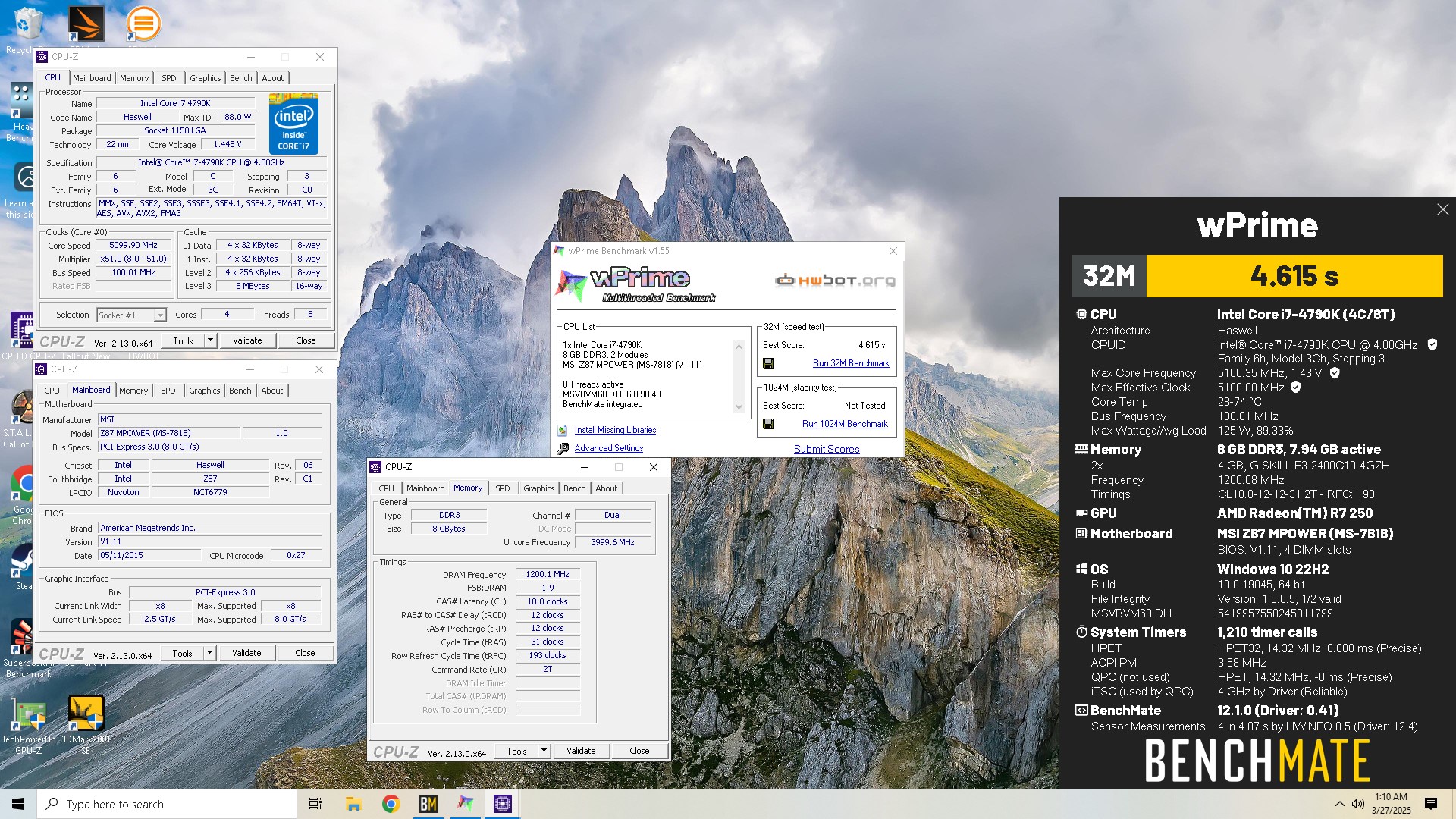1456x819 pixels.
Task: Click Tools in the Memory CPU-Z window
Action: [516, 751]
